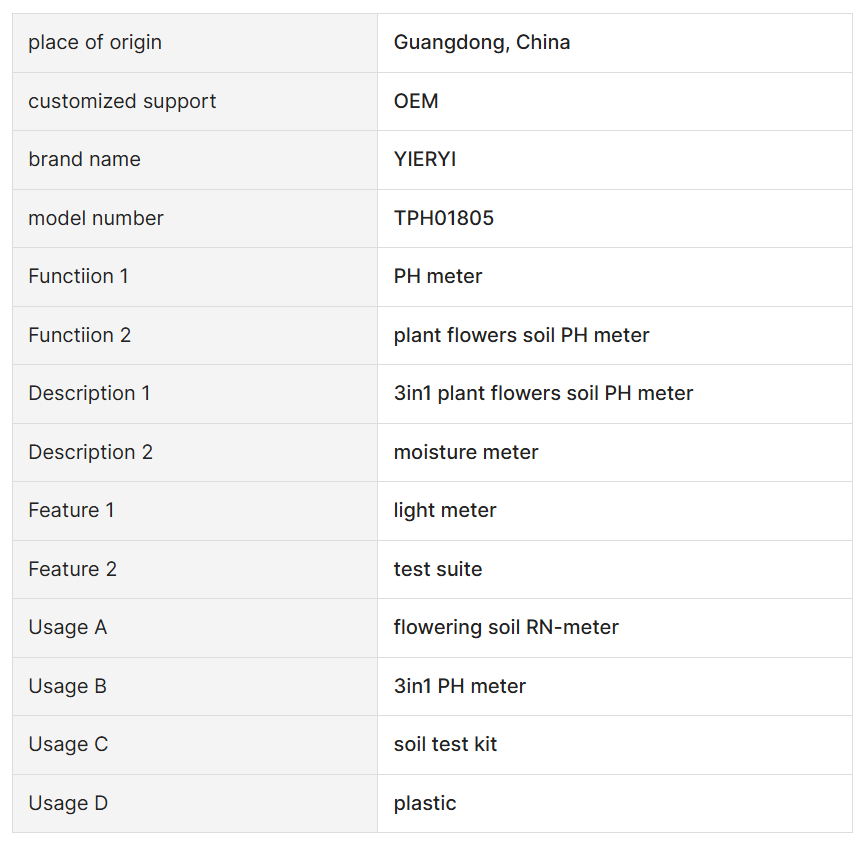Select the YIERYI brand value
860x844 pixels.
425,160
